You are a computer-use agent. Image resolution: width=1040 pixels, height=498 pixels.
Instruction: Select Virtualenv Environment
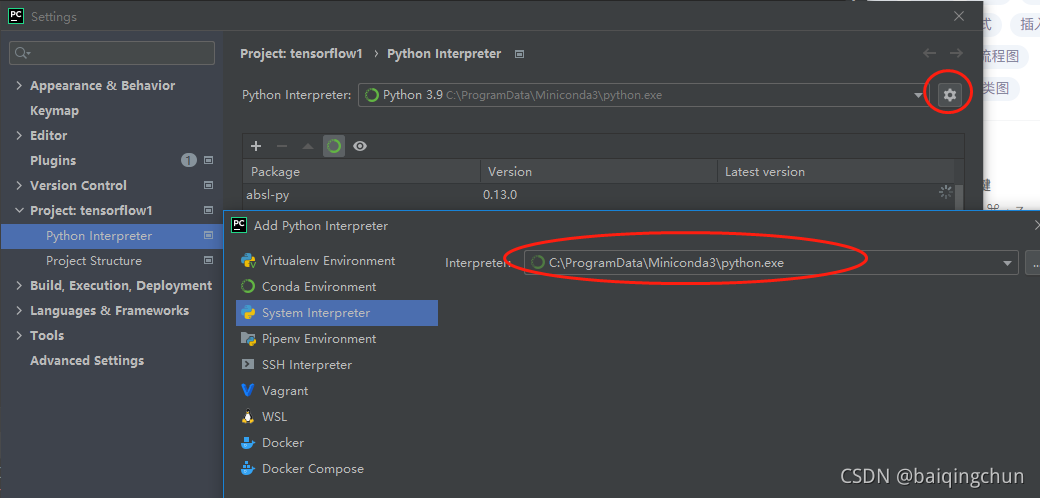coord(337,261)
